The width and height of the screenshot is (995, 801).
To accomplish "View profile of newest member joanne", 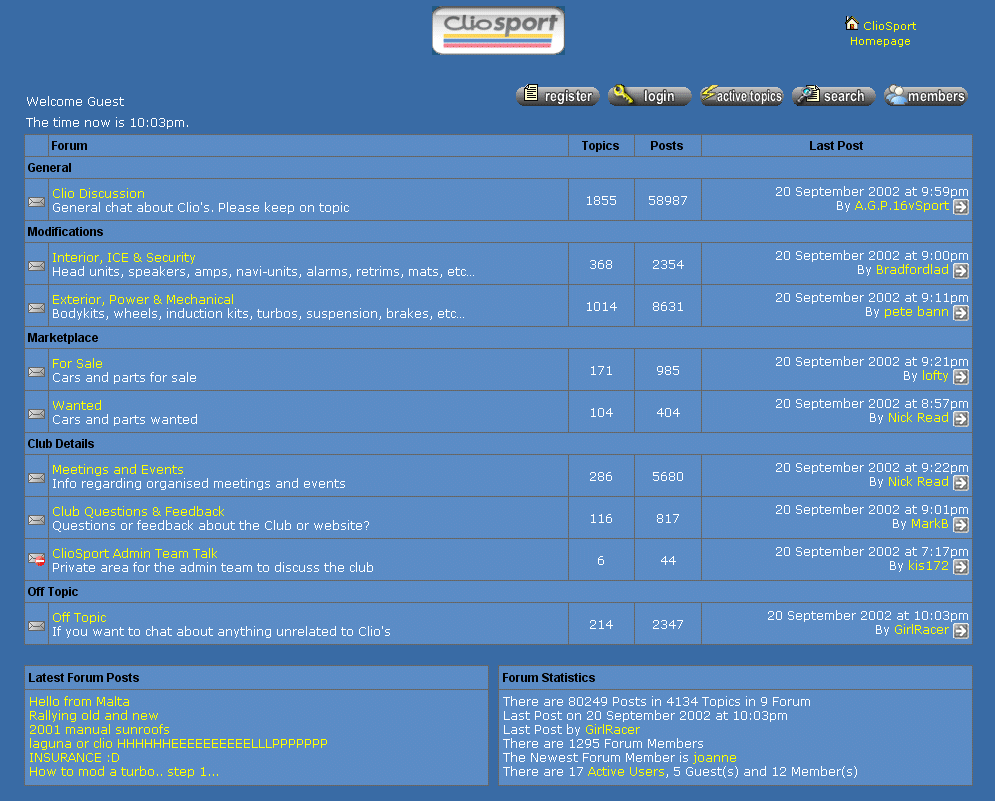I will pyautogui.click(x=714, y=758).
